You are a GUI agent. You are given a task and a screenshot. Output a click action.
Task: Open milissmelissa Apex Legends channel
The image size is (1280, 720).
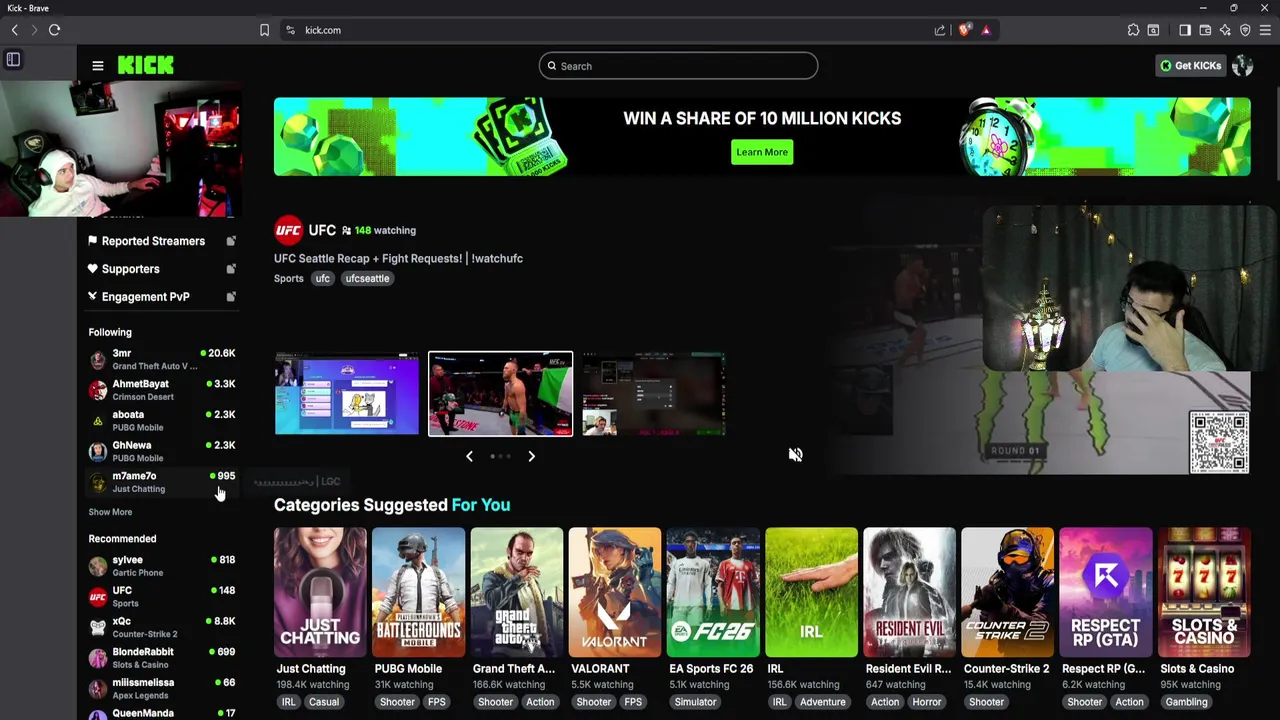(x=161, y=688)
